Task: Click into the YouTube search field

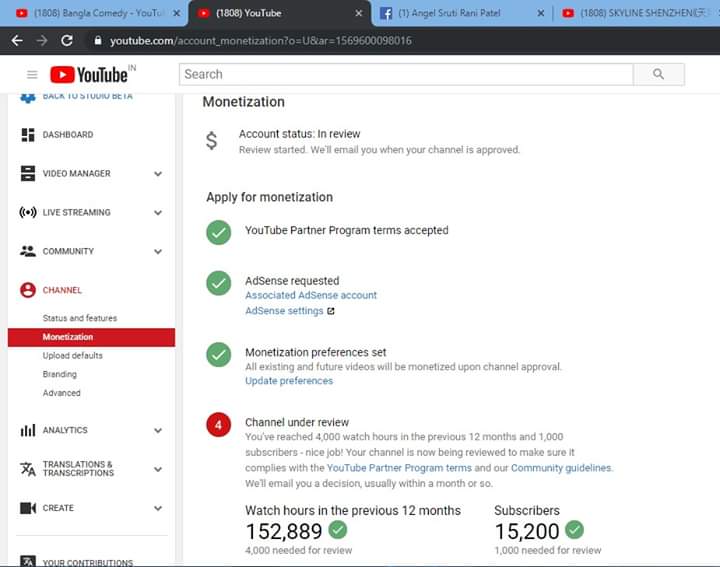Action: pos(406,74)
